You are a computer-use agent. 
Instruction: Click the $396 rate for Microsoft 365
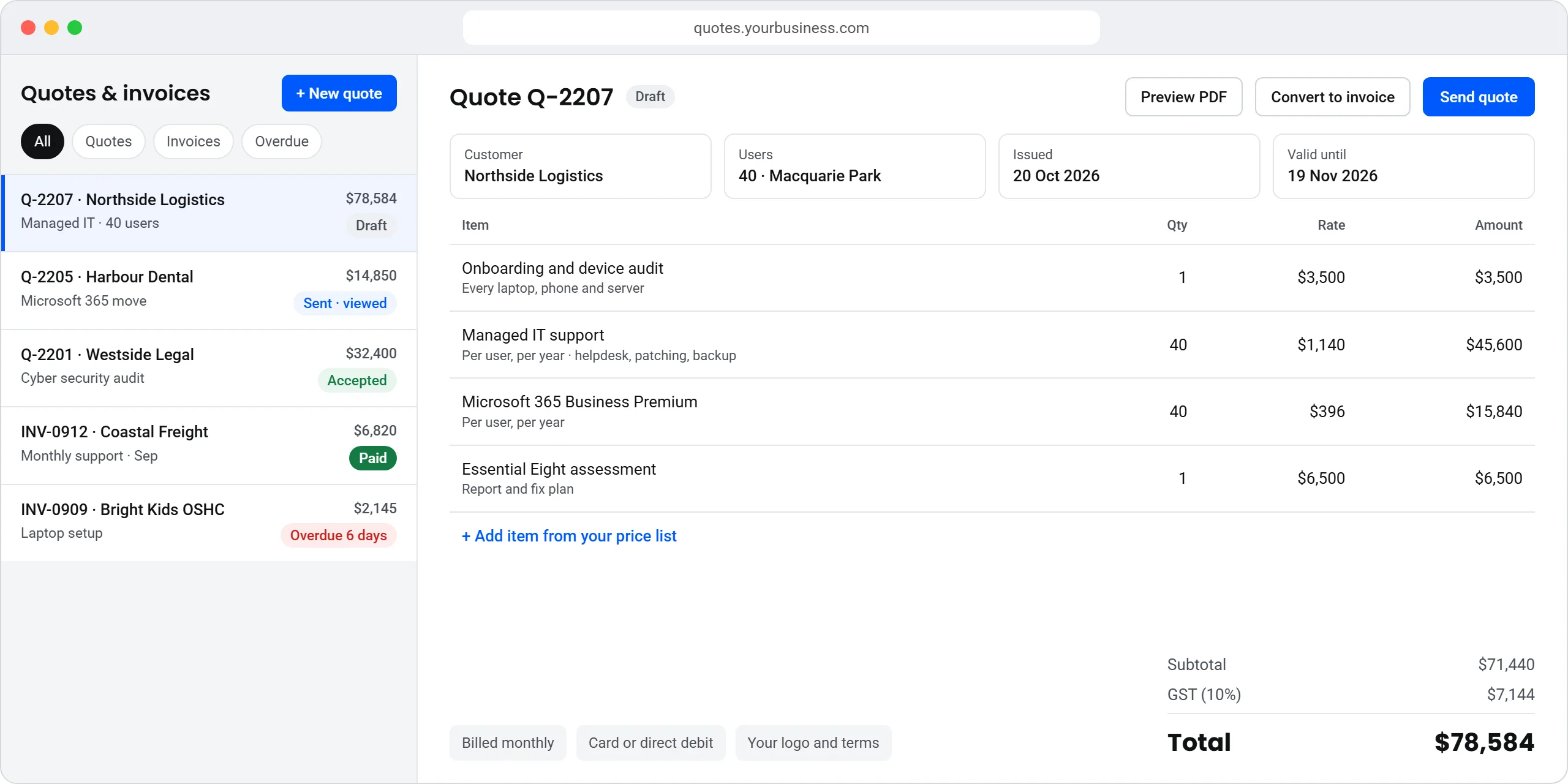[x=1327, y=412]
